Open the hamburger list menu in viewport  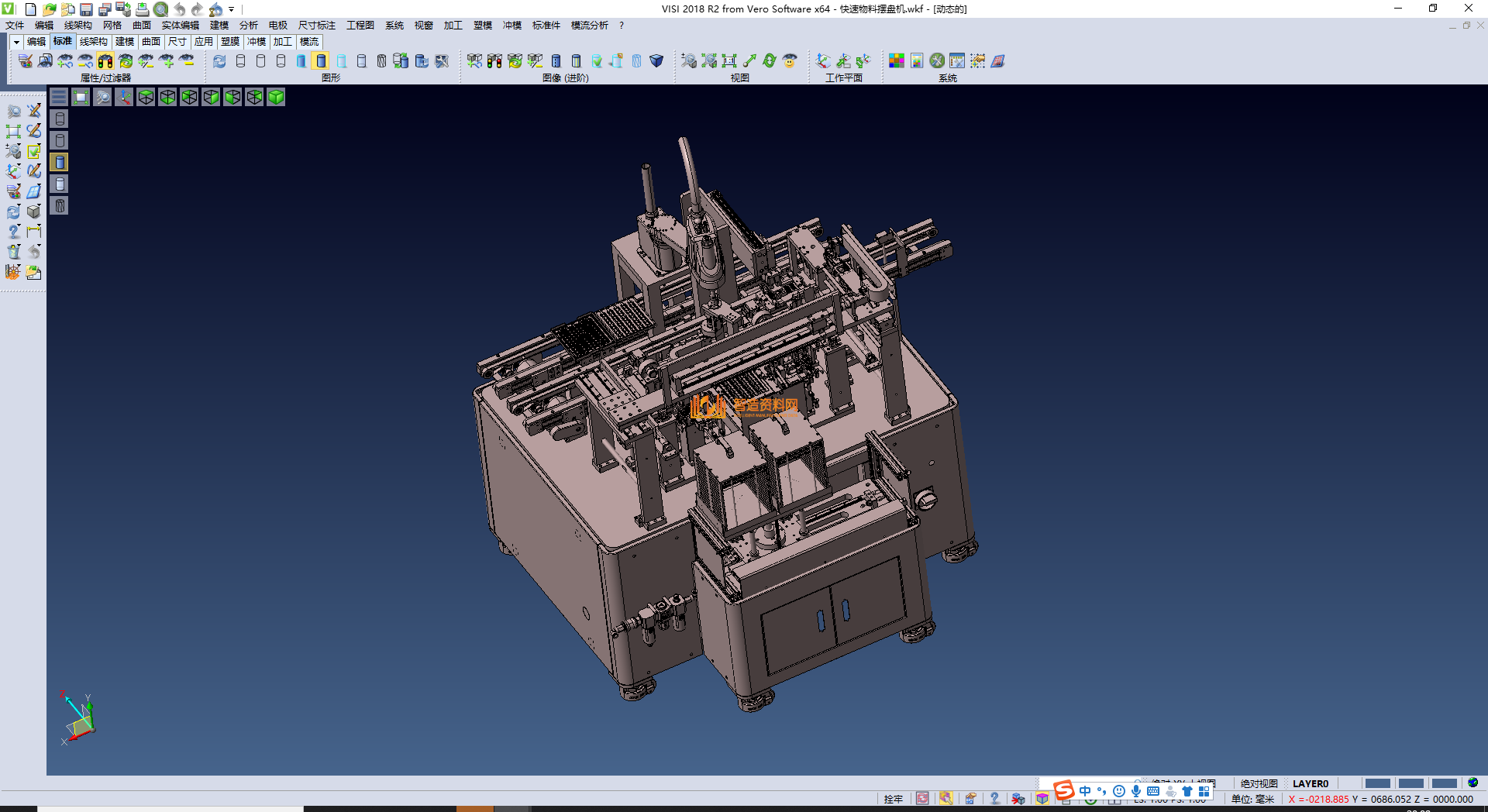click(x=59, y=97)
